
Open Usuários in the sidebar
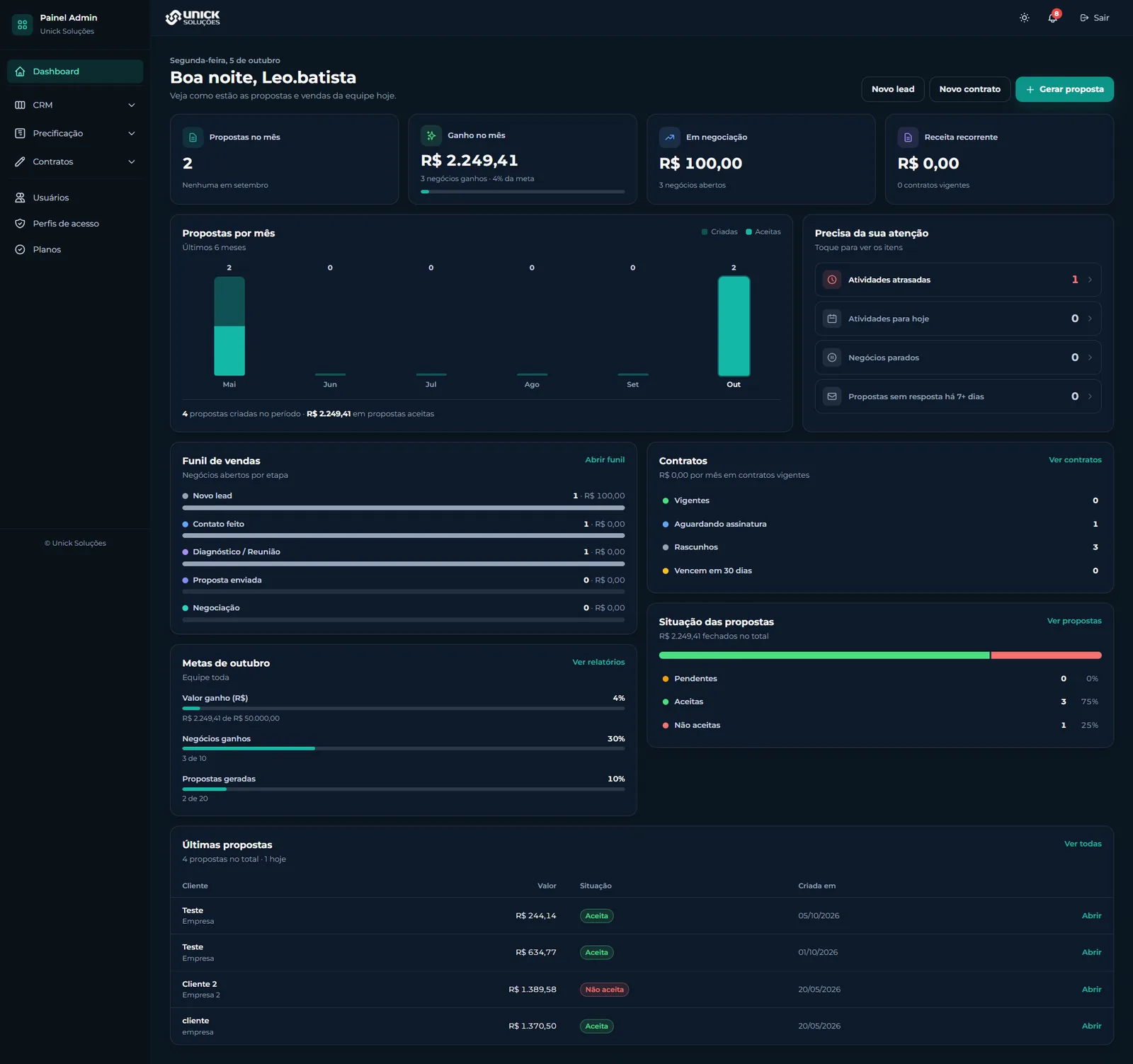click(x=75, y=198)
